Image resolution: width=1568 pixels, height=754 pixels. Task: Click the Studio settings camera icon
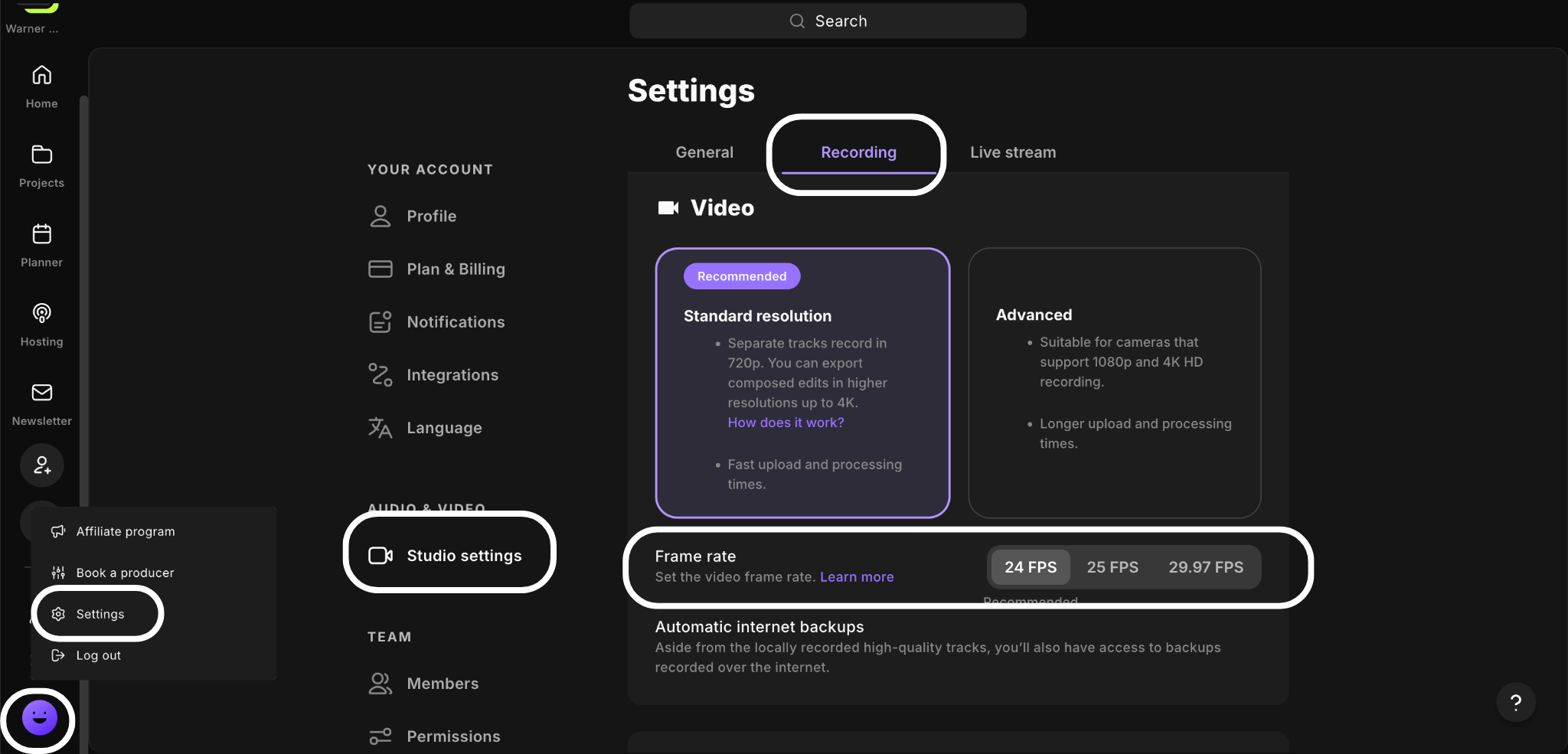click(381, 555)
